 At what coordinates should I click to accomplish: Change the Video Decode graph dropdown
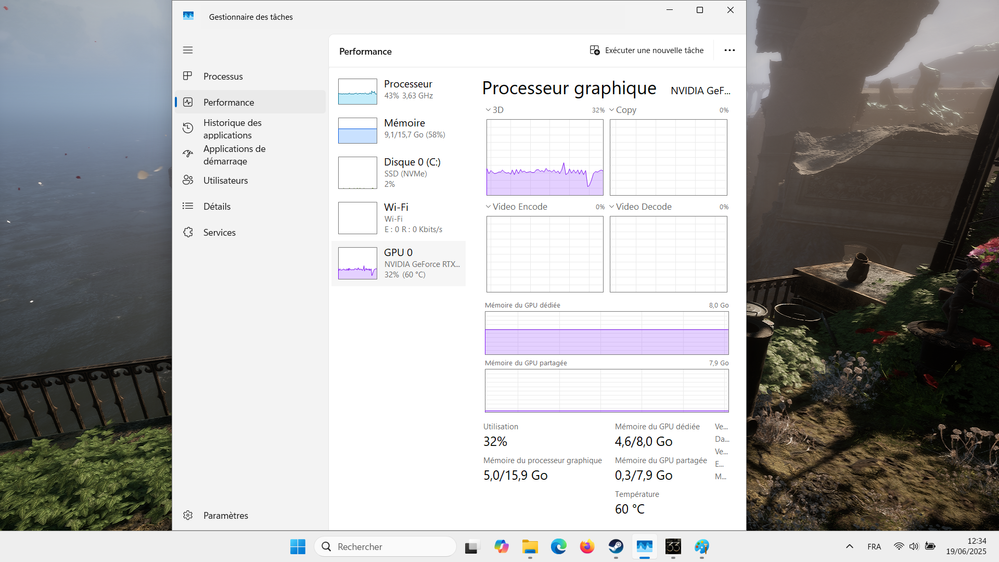612,207
